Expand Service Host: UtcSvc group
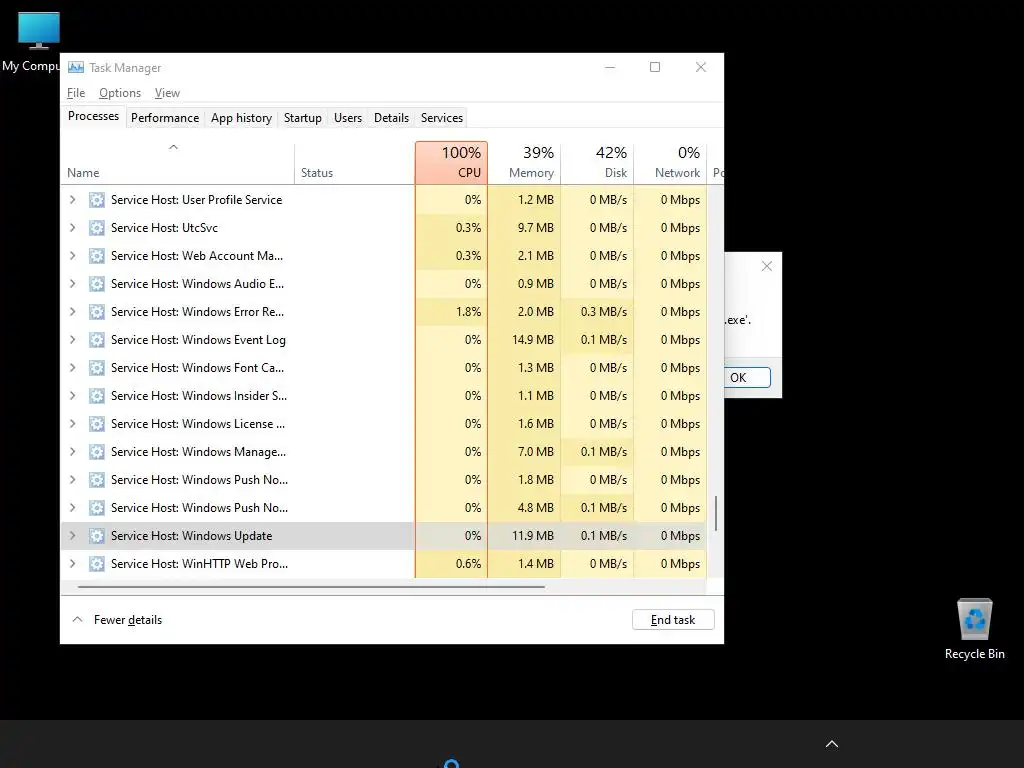The width and height of the screenshot is (1024, 768). [72, 228]
